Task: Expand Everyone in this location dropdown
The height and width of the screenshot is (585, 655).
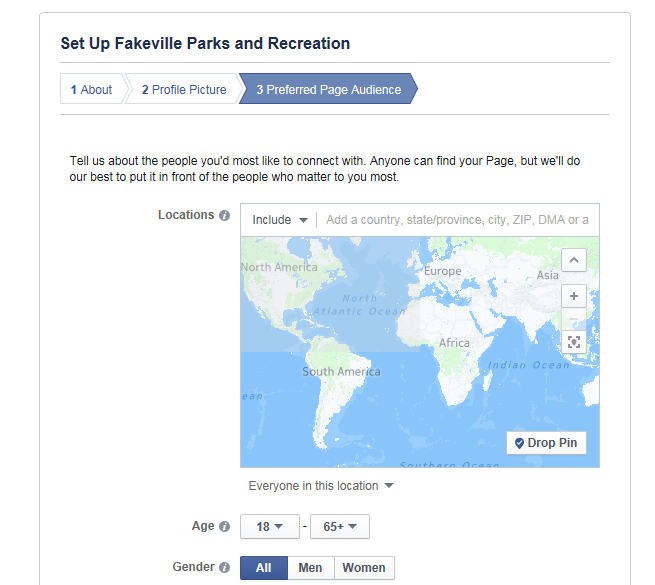Action: click(321, 486)
